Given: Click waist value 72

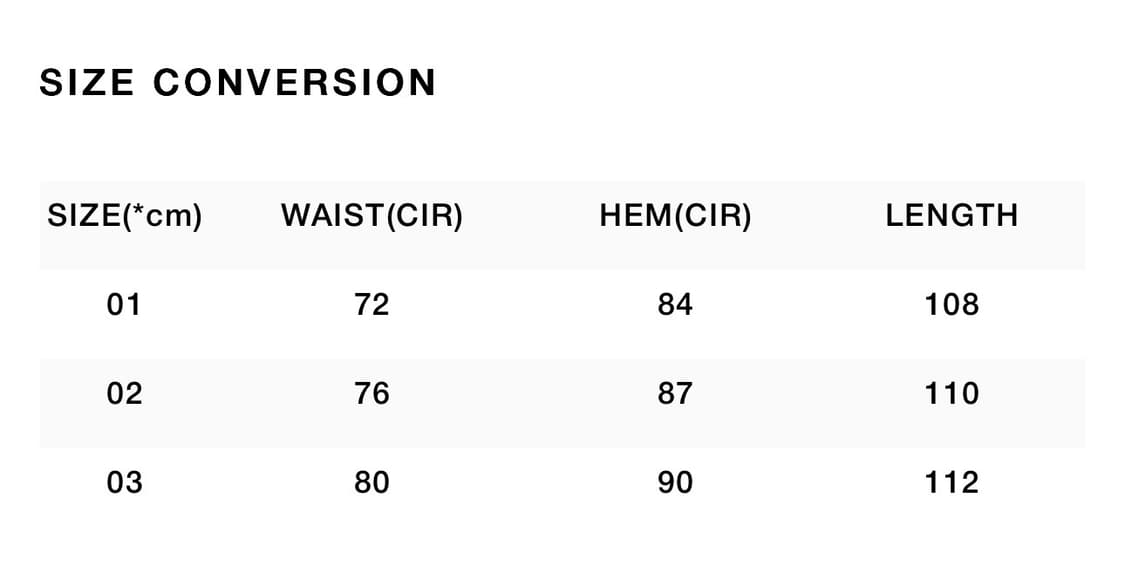Looking at the screenshot, I should [372, 304].
